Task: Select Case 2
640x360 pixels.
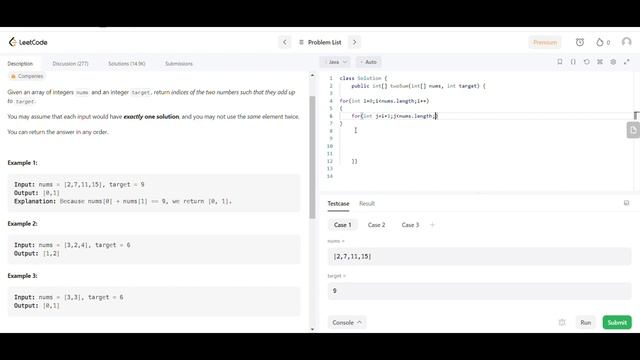Action: [376, 225]
